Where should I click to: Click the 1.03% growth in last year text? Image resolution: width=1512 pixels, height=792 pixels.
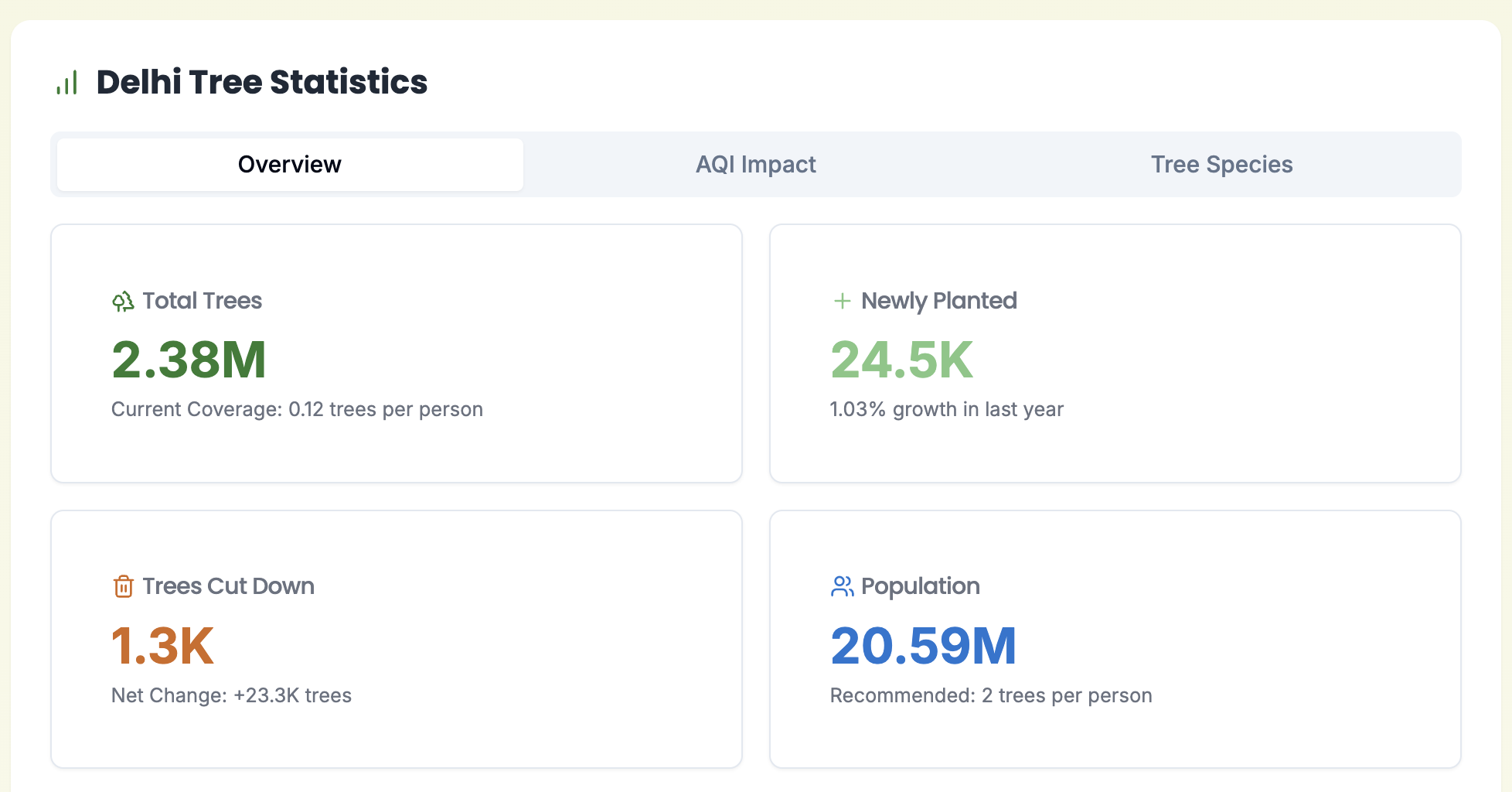click(x=946, y=409)
